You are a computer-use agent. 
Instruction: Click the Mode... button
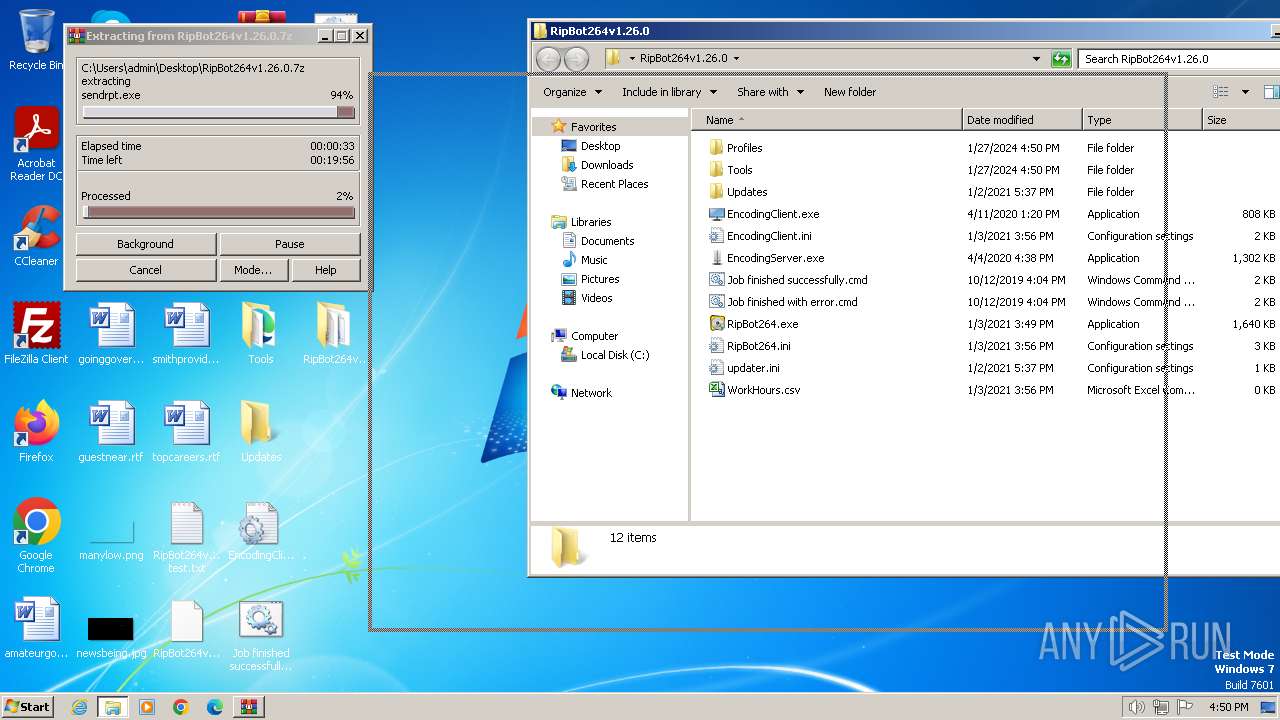[253, 270]
